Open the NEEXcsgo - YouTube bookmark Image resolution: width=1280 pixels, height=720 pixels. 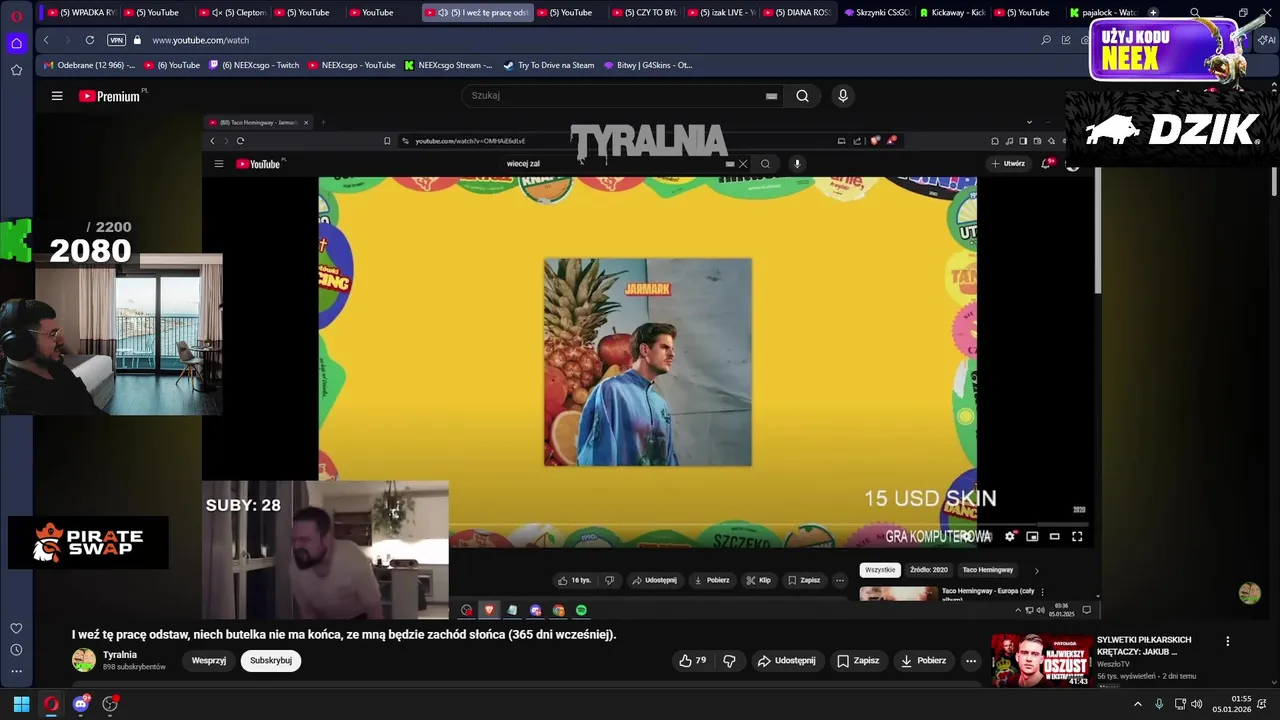[x=352, y=65]
